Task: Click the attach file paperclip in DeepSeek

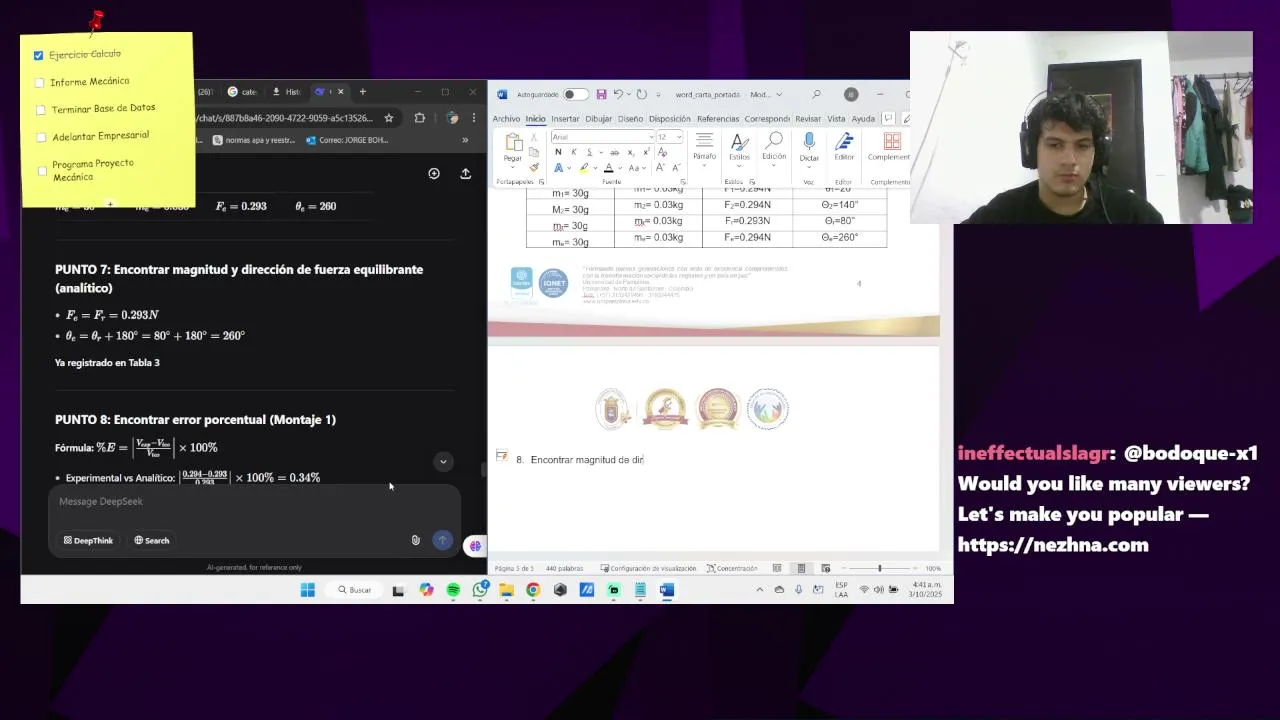Action: (416, 540)
